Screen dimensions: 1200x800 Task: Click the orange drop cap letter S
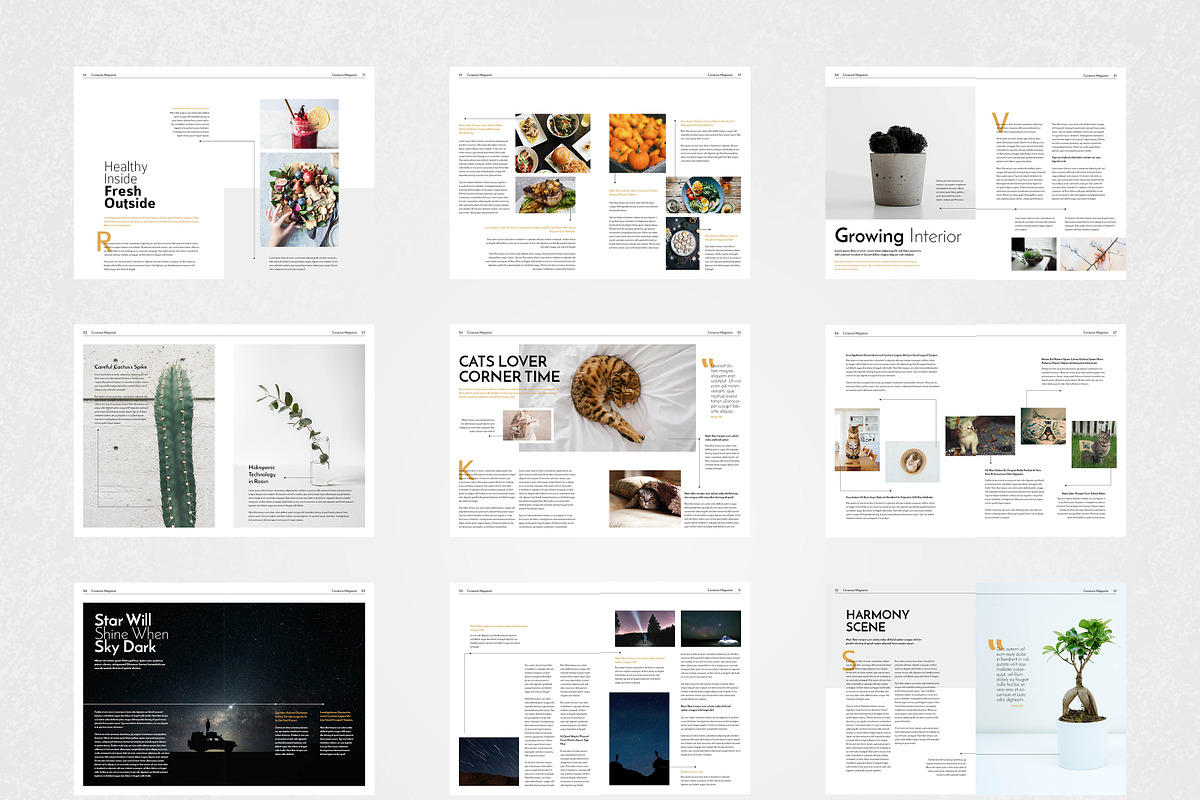pos(849,658)
